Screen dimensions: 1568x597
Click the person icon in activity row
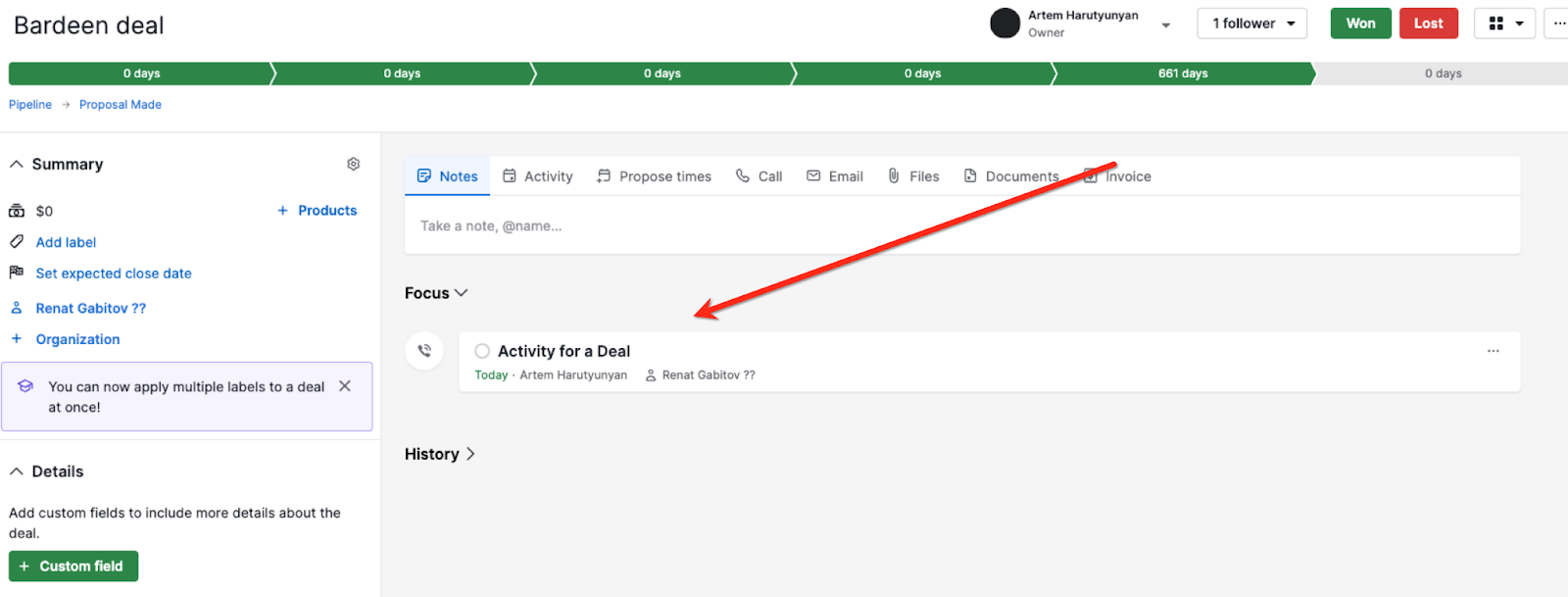pyautogui.click(x=651, y=375)
